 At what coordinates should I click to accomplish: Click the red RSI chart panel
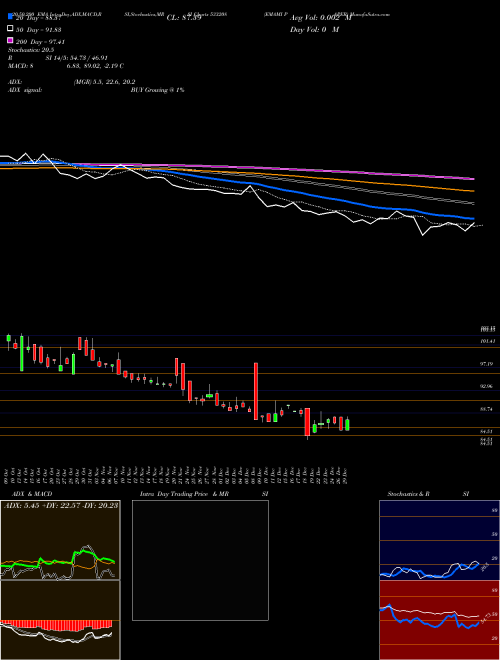tap(439, 620)
